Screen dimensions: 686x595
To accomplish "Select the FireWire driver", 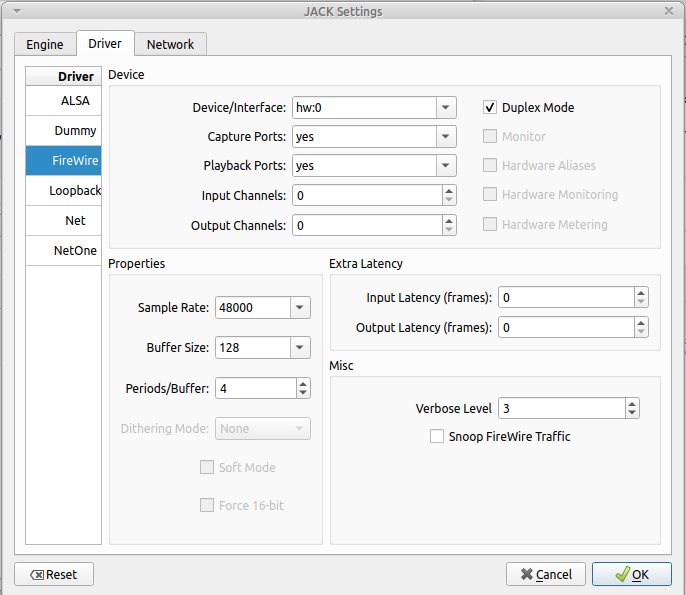I will 64,161.
